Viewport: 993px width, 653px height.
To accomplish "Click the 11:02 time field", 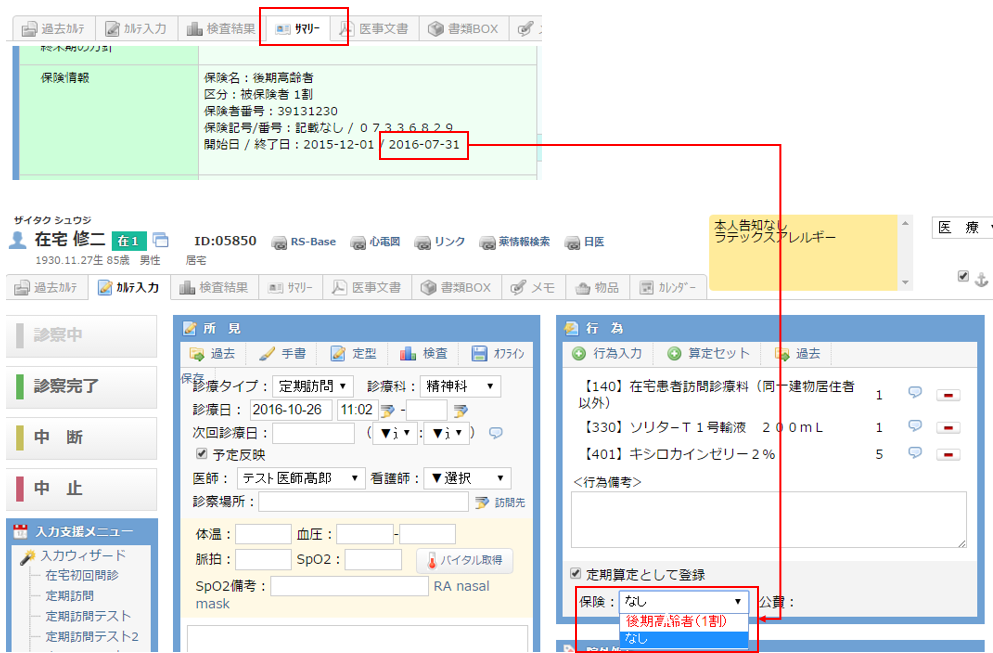I will (x=357, y=410).
